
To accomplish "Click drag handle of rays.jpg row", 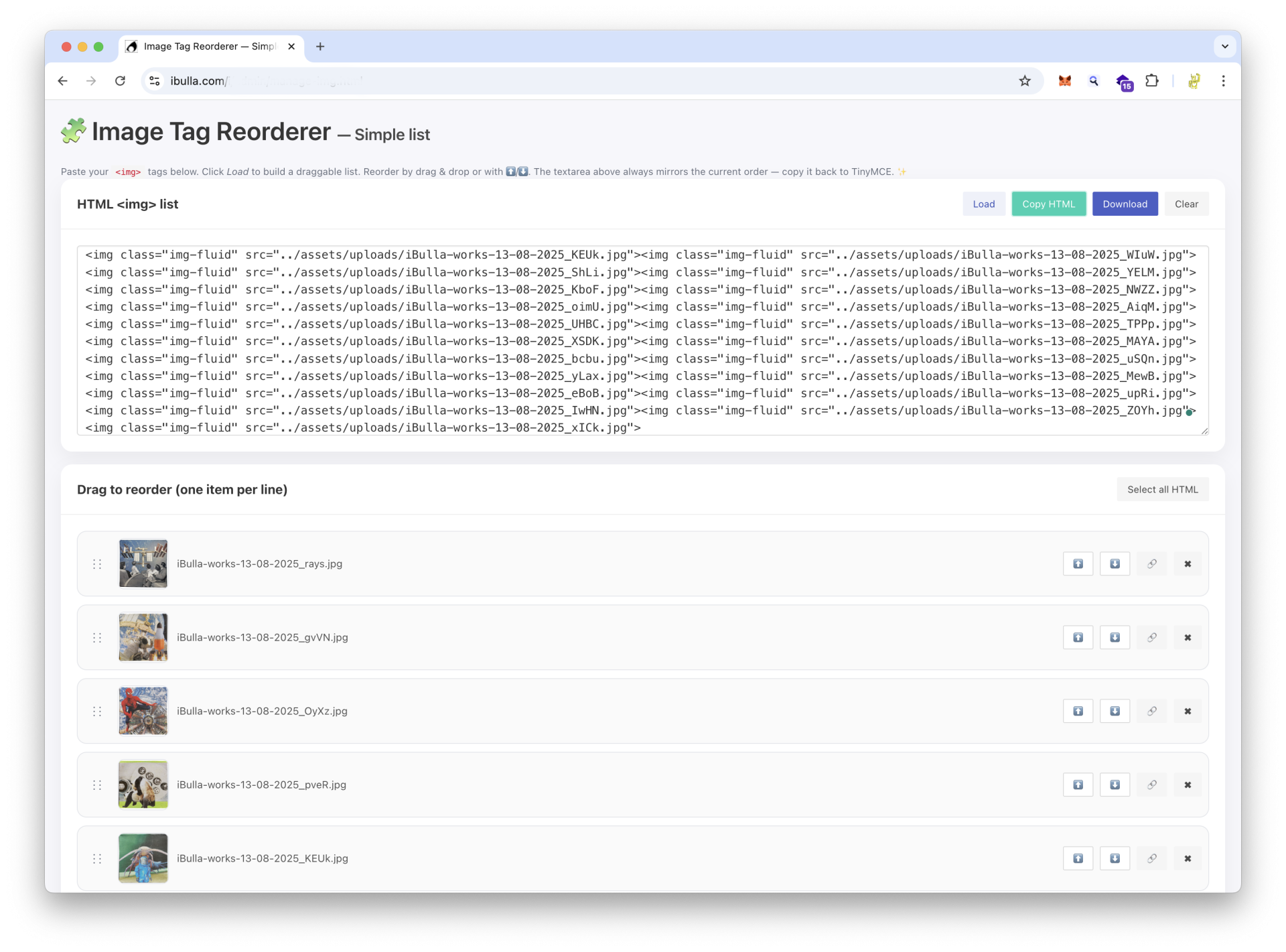I will tap(97, 563).
